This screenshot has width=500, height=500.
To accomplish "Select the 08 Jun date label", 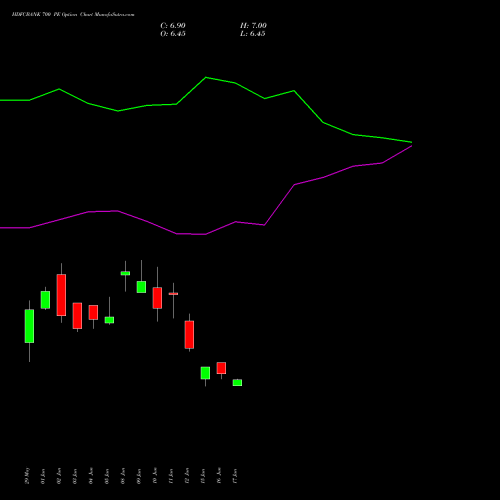I will point(123,476).
